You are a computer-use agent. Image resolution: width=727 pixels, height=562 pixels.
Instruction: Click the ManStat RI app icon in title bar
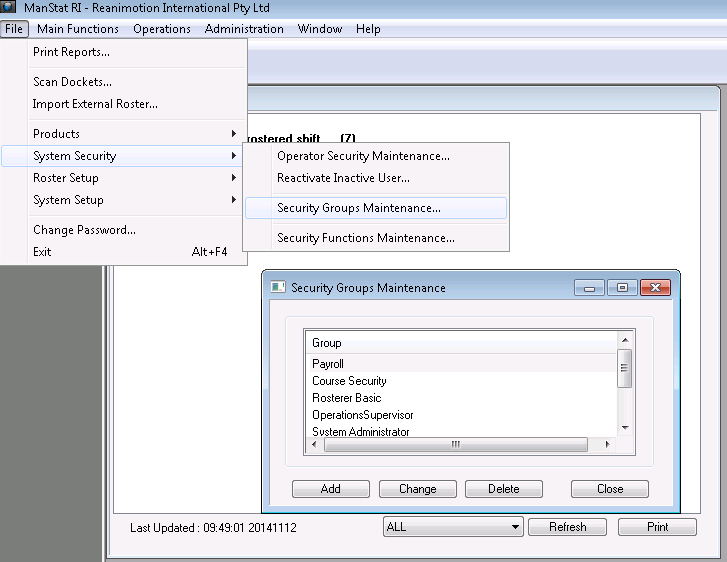coord(10,9)
